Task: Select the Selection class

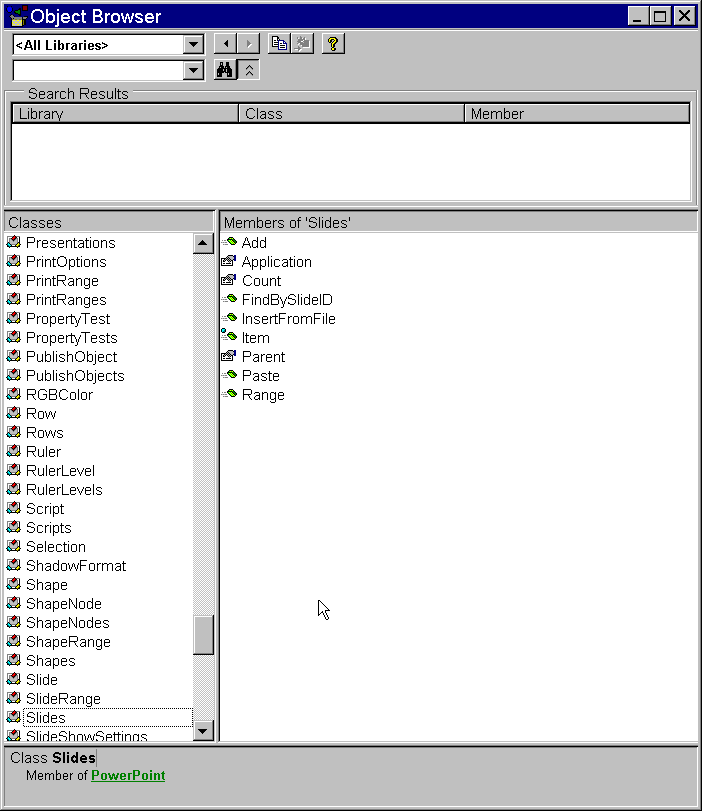Action: [56, 547]
